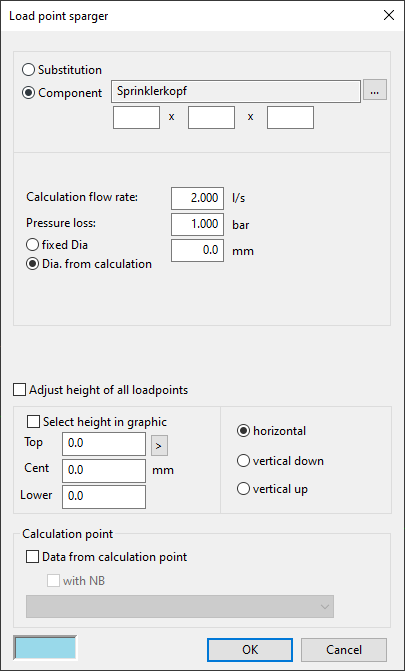
Task: Click the diameter mm input field
Action: 197,250
